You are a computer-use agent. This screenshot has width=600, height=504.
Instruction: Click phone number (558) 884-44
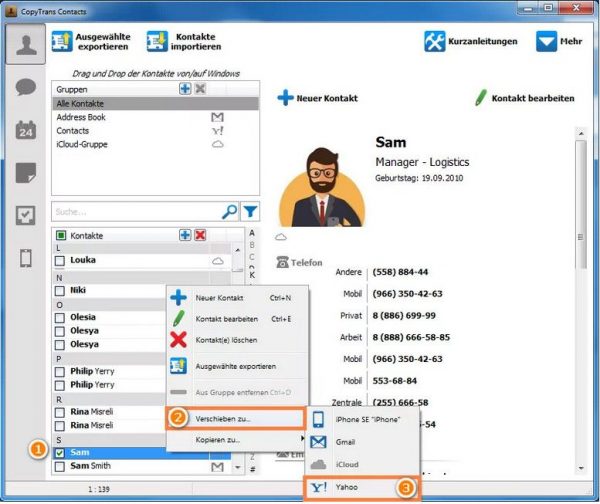pos(400,272)
